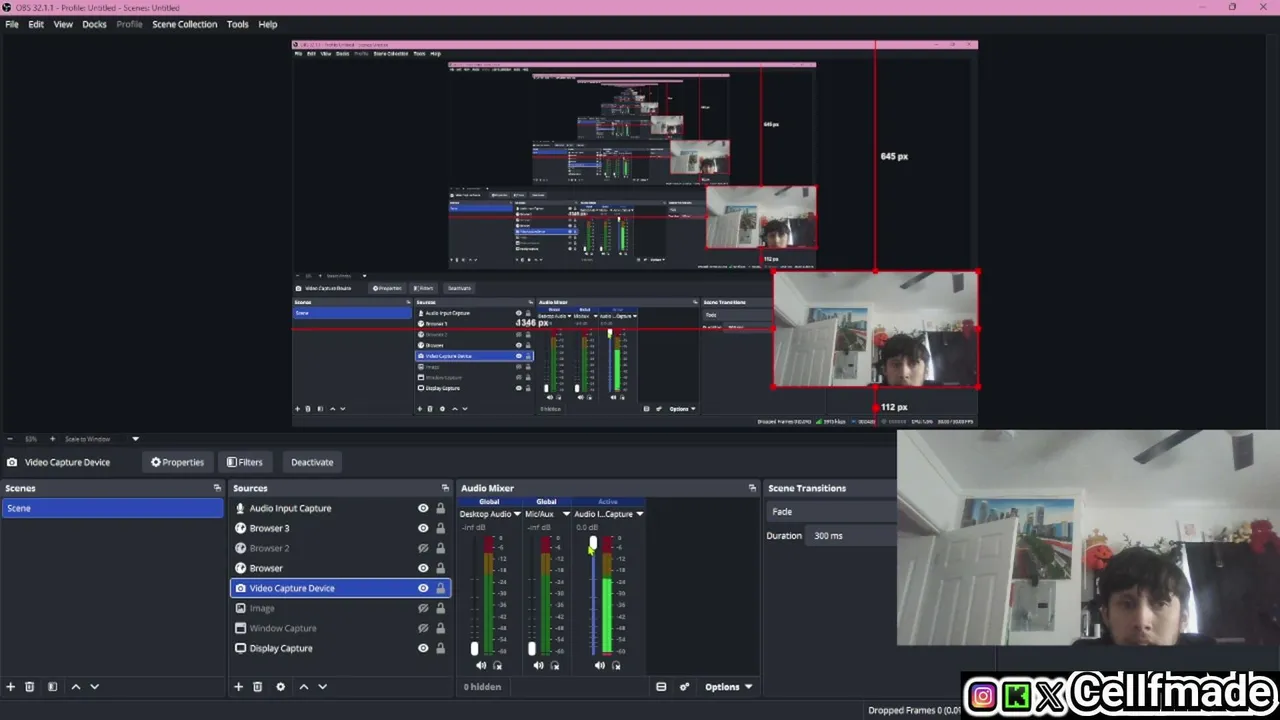Pop out the Sources dock
This screenshot has height=720, width=1280.
point(445,488)
